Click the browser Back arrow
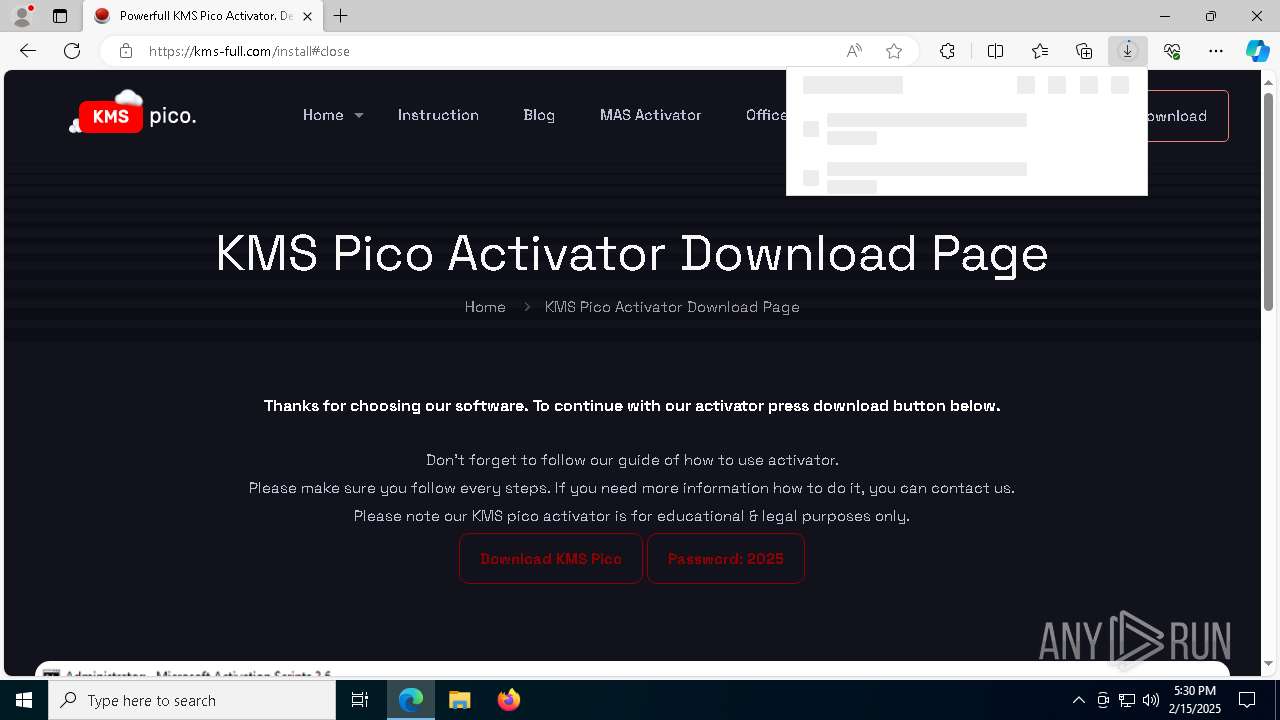This screenshot has height=720, width=1280. click(x=28, y=51)
